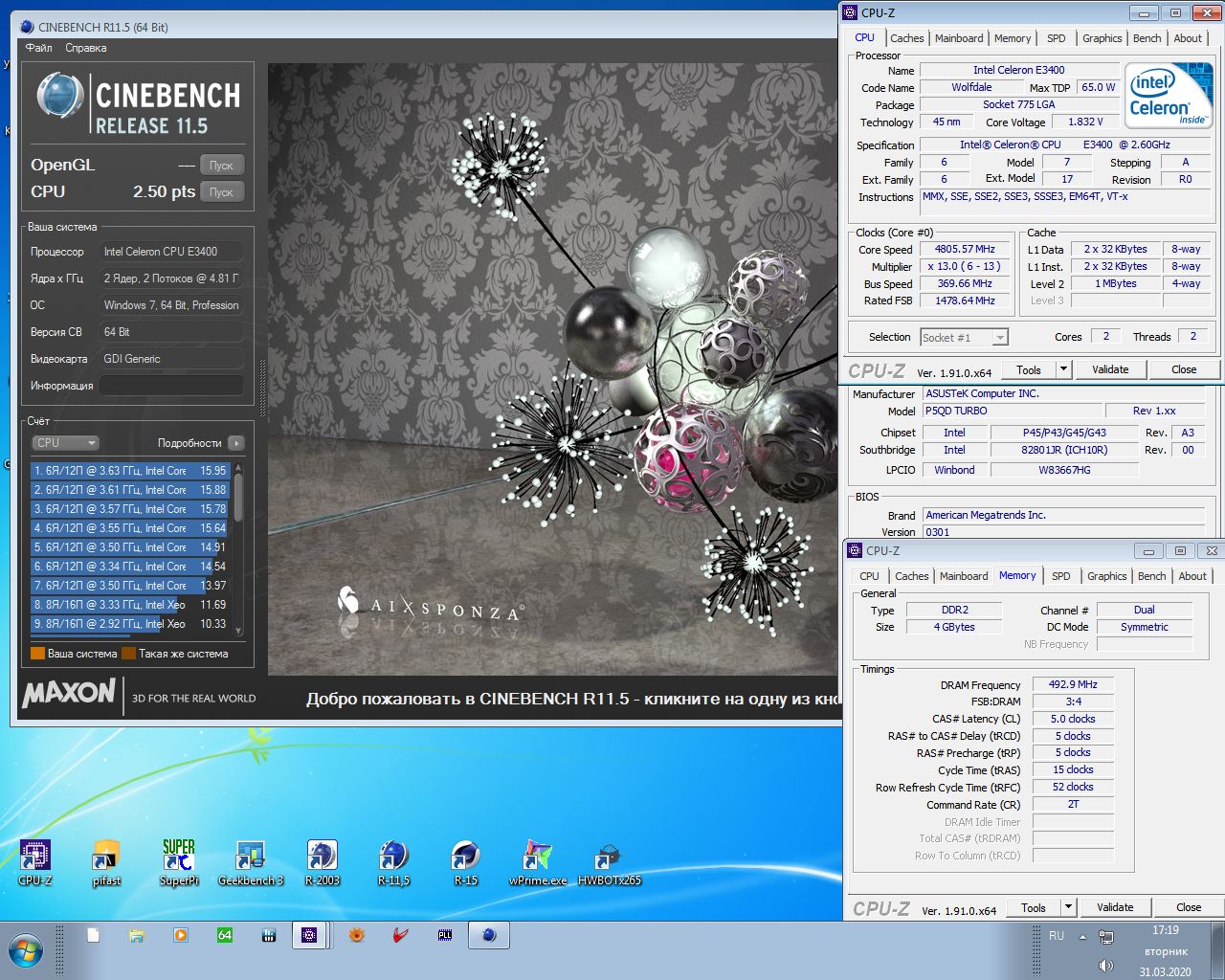Screen dimensions: 1225x980
Task: Click the blank document taskbar icon
Action: pyautogui.click(x=93, y=935)
